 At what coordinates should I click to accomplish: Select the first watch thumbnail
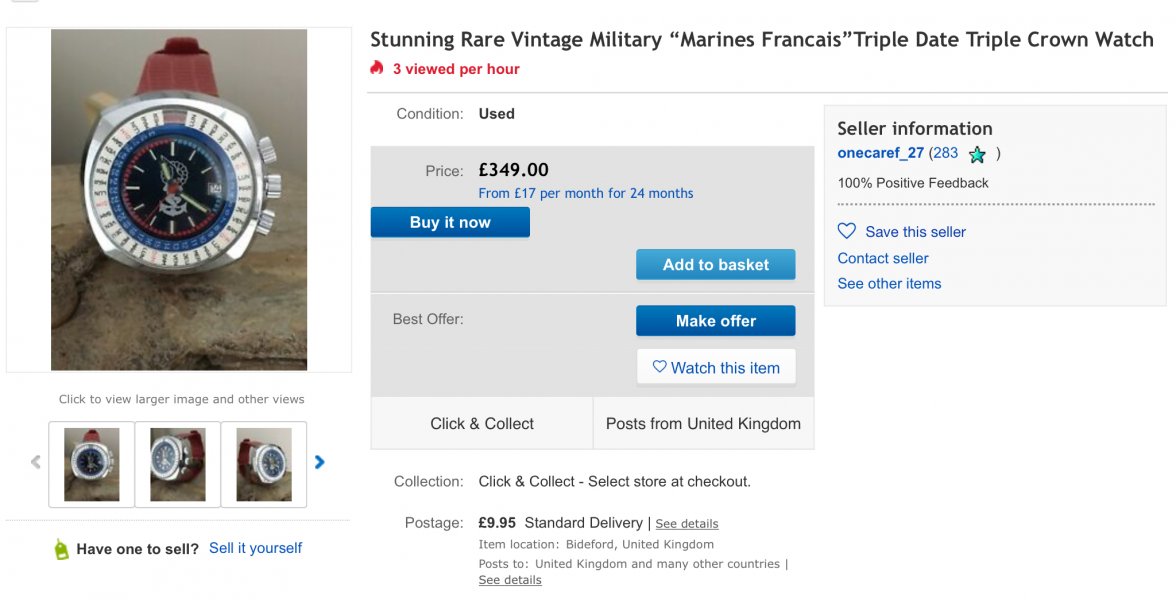click(x=92, y=464)
